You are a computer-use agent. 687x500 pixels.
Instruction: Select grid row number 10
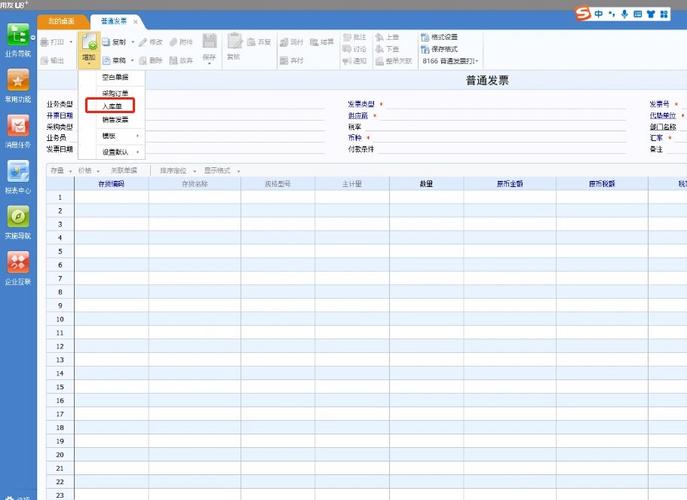[60, 319]
